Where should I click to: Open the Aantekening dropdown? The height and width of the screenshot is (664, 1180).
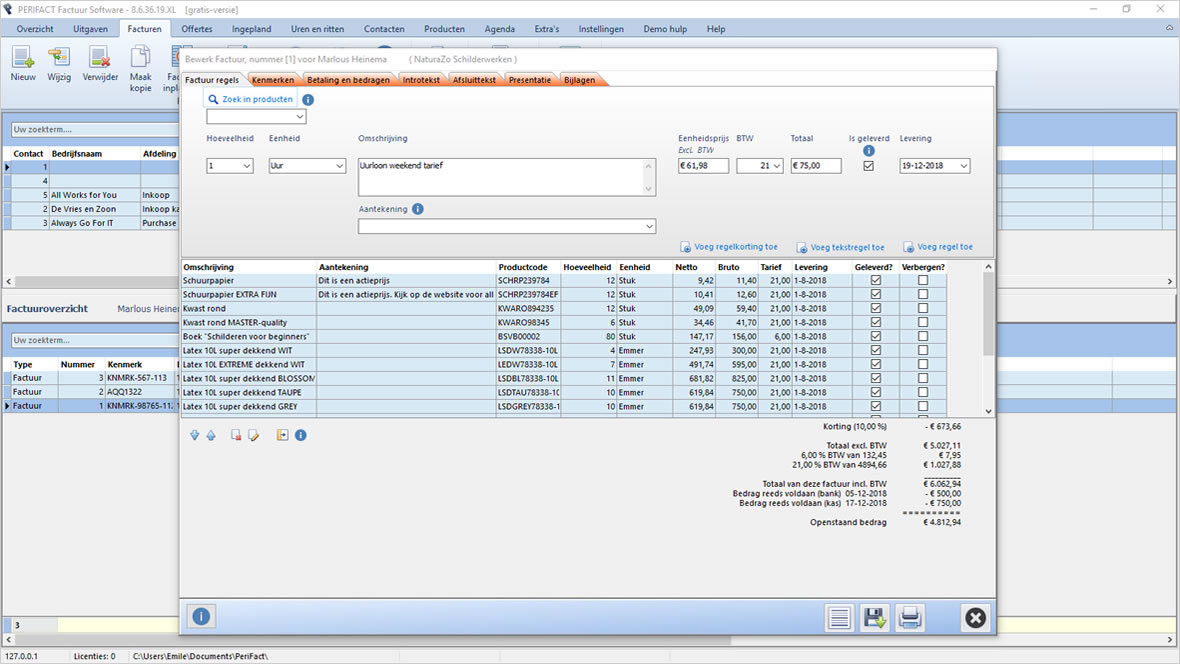click(649, 227)
